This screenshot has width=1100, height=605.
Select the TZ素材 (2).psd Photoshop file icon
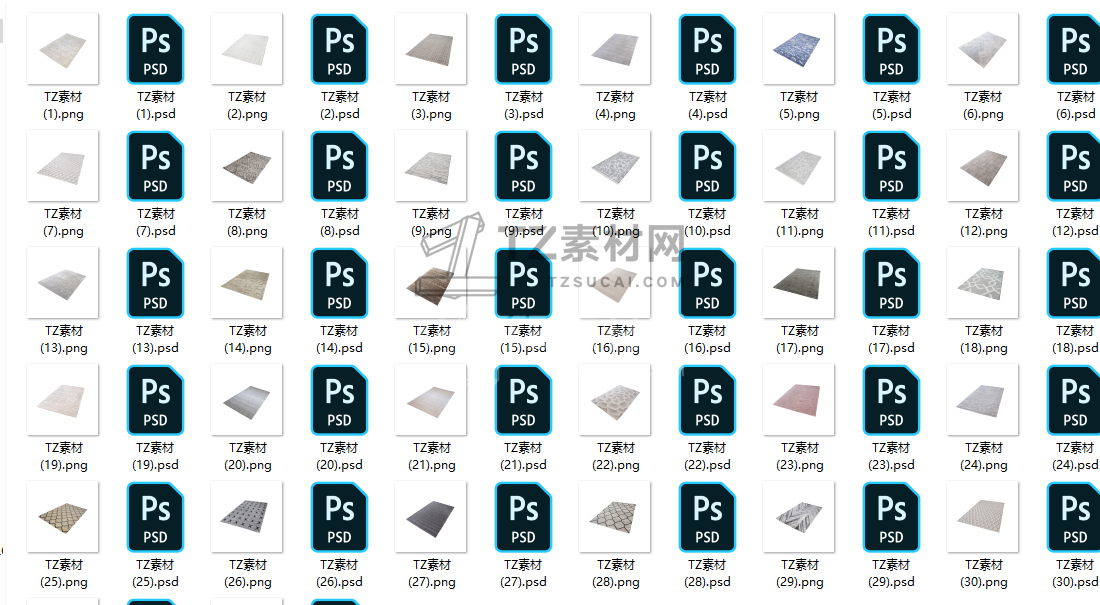(x=340, y=49)
